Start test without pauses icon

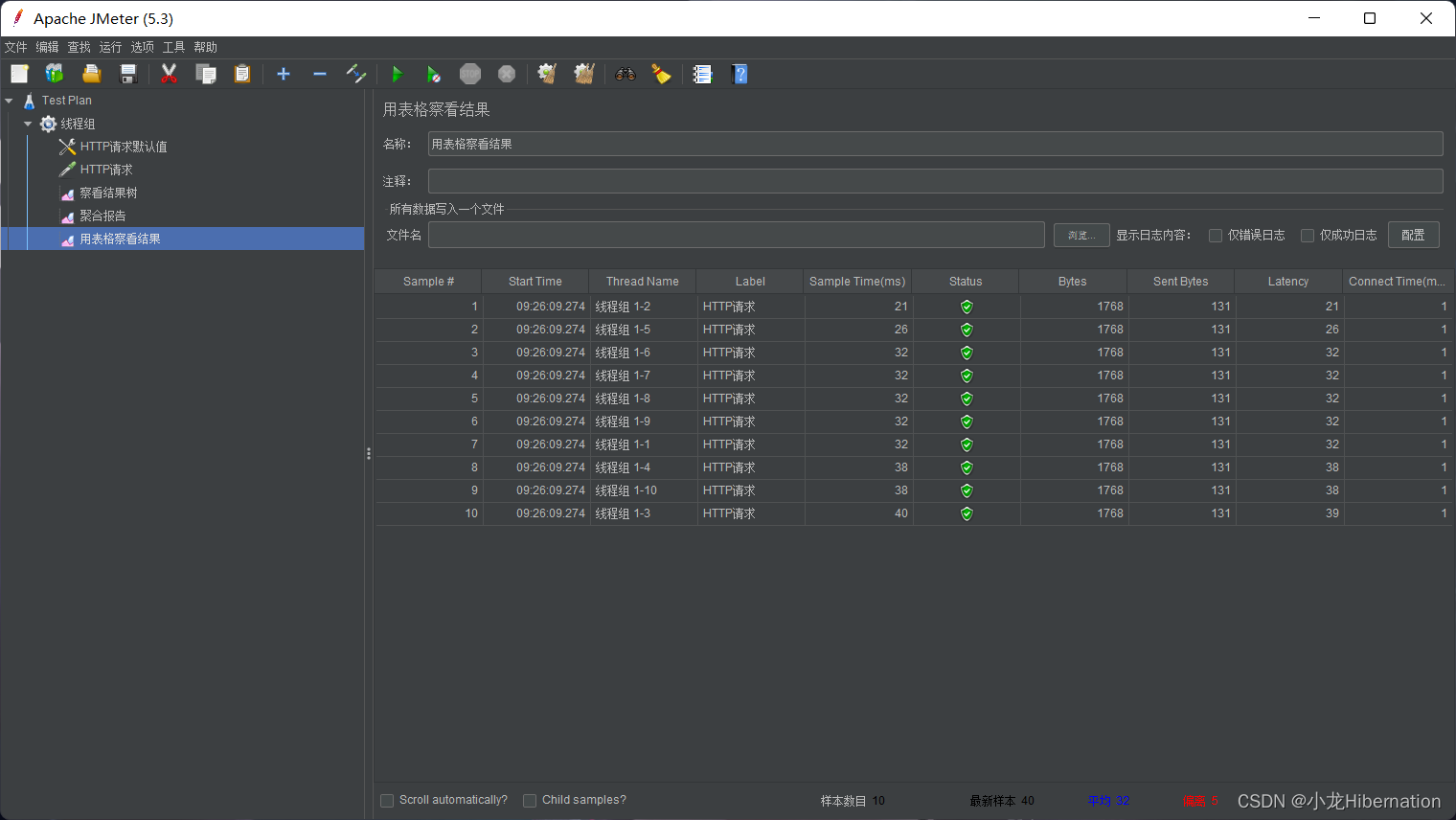[x=433, y=73]
